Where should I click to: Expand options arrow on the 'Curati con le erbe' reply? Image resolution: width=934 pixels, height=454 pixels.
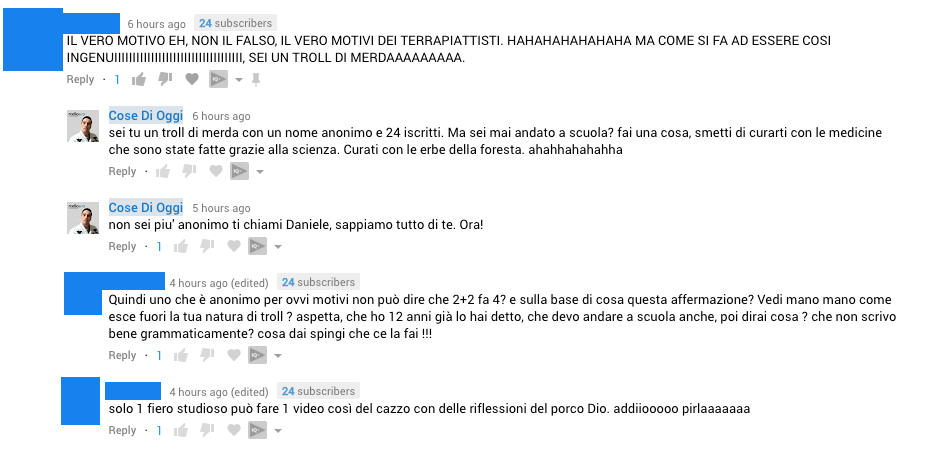(260, 172)
